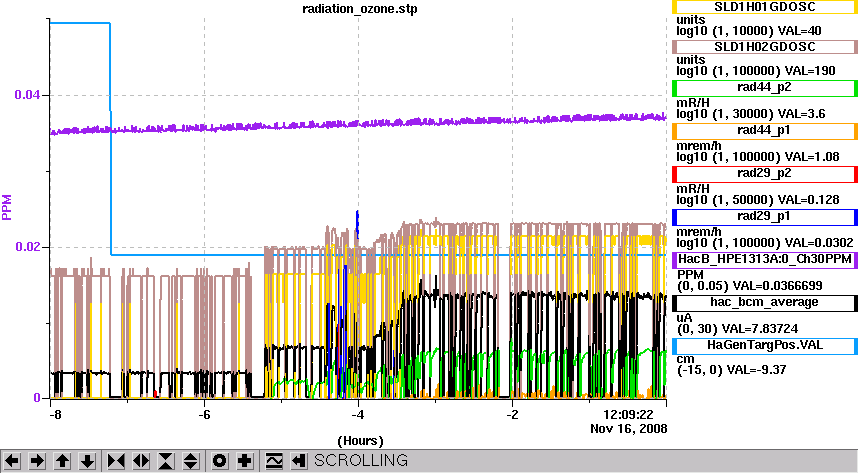Viewport: 858px width, 473px height.
Task: Click the 0.02 y-axis label
Action: pyautogui.click(x=27, y=247)
